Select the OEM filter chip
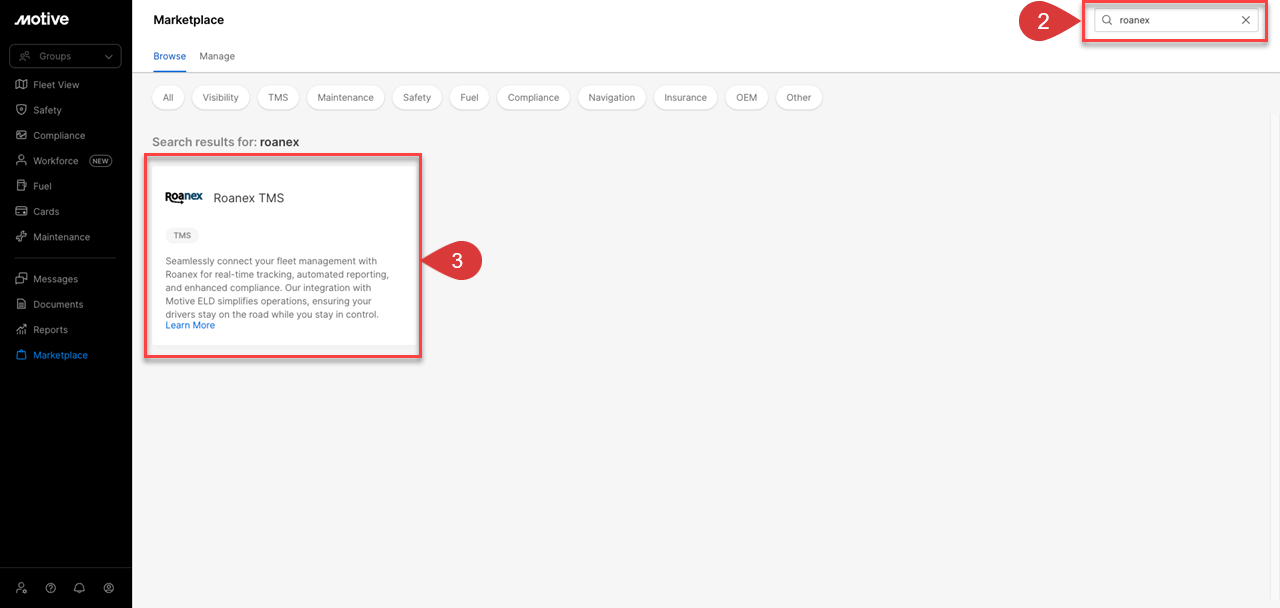The height and width of the screenshot is (608, 1280). [746, 98]
